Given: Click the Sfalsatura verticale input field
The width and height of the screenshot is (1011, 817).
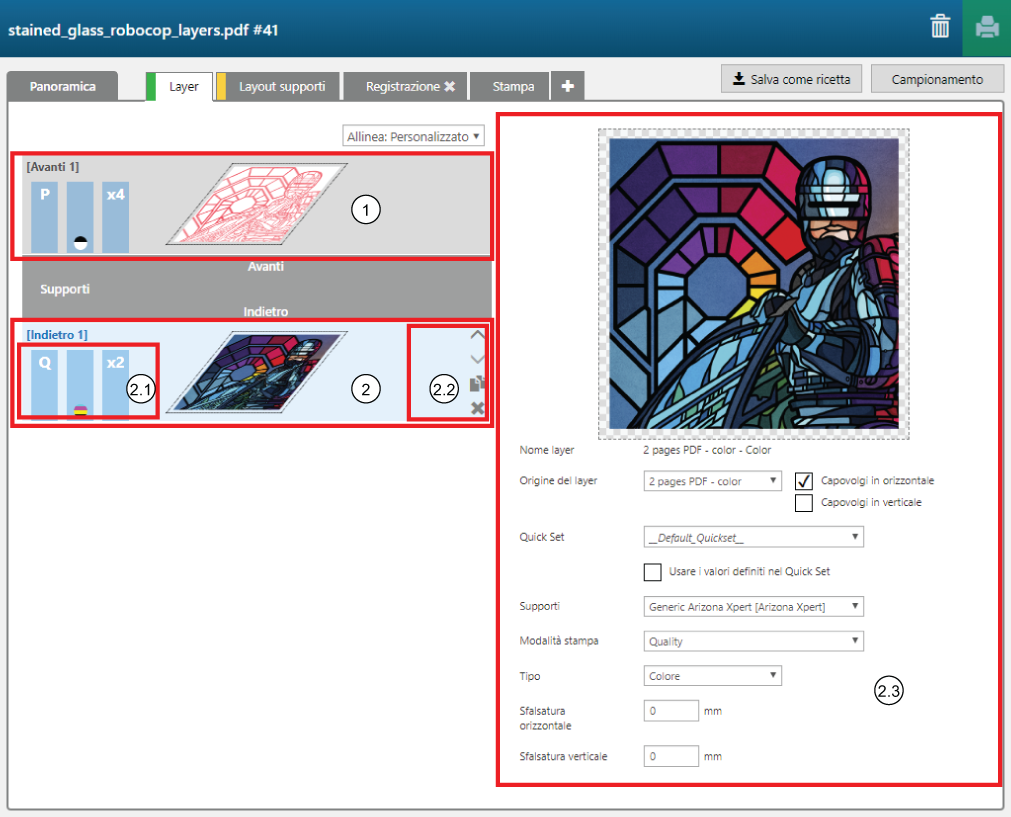Looking at the screenshot, I should pos(671,756).
